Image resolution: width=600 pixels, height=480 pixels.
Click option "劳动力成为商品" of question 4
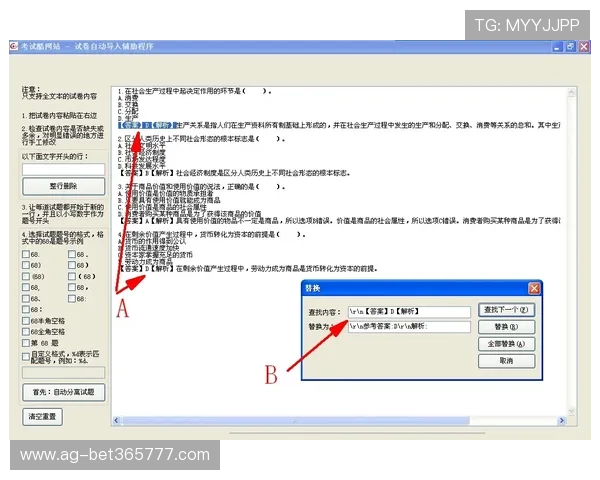[x=145, y=261]
